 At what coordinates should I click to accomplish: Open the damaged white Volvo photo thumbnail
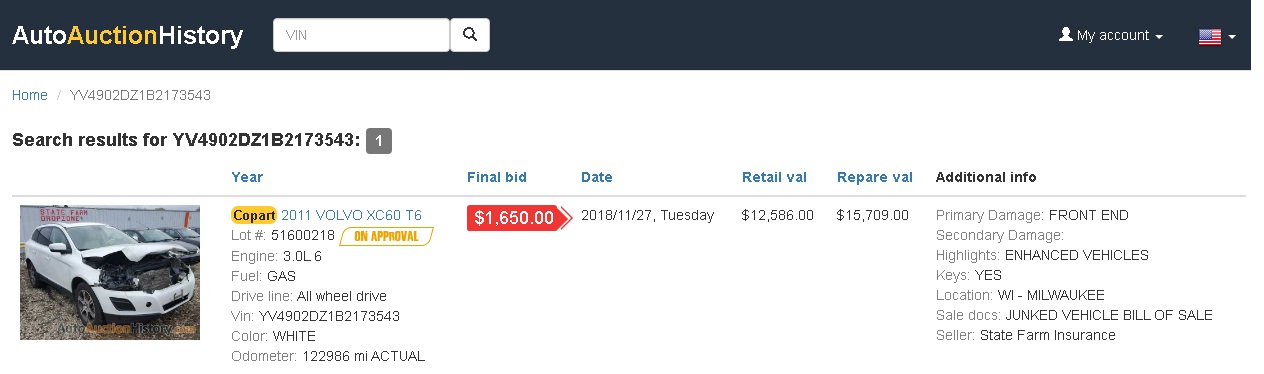pos(110,272)
